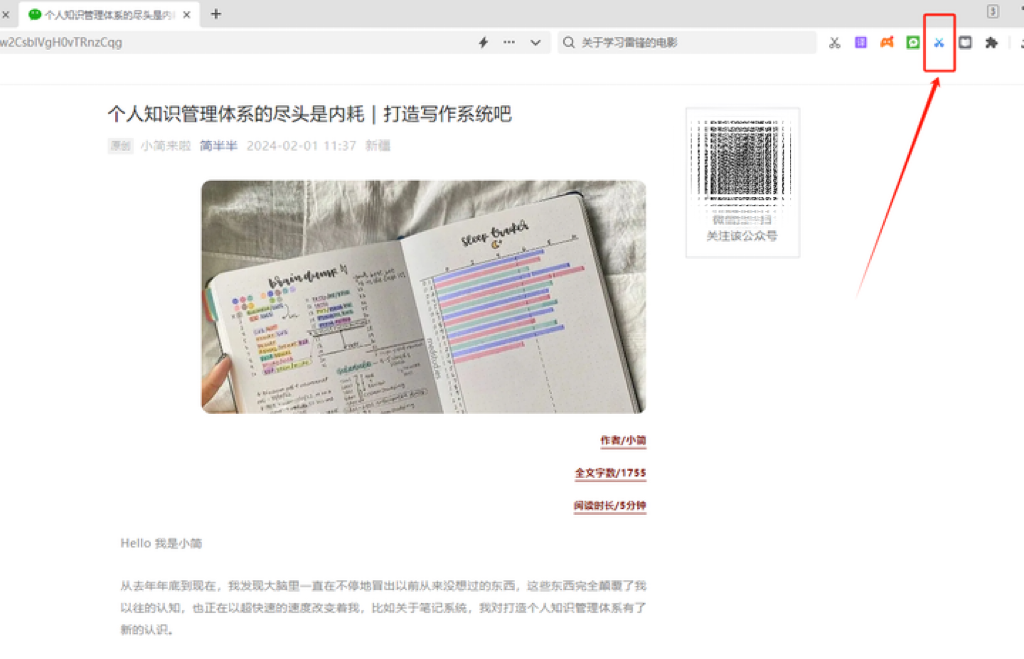Click the author link 简半半
This screenshot has height=659, width=1024.
tap(218, 145)
